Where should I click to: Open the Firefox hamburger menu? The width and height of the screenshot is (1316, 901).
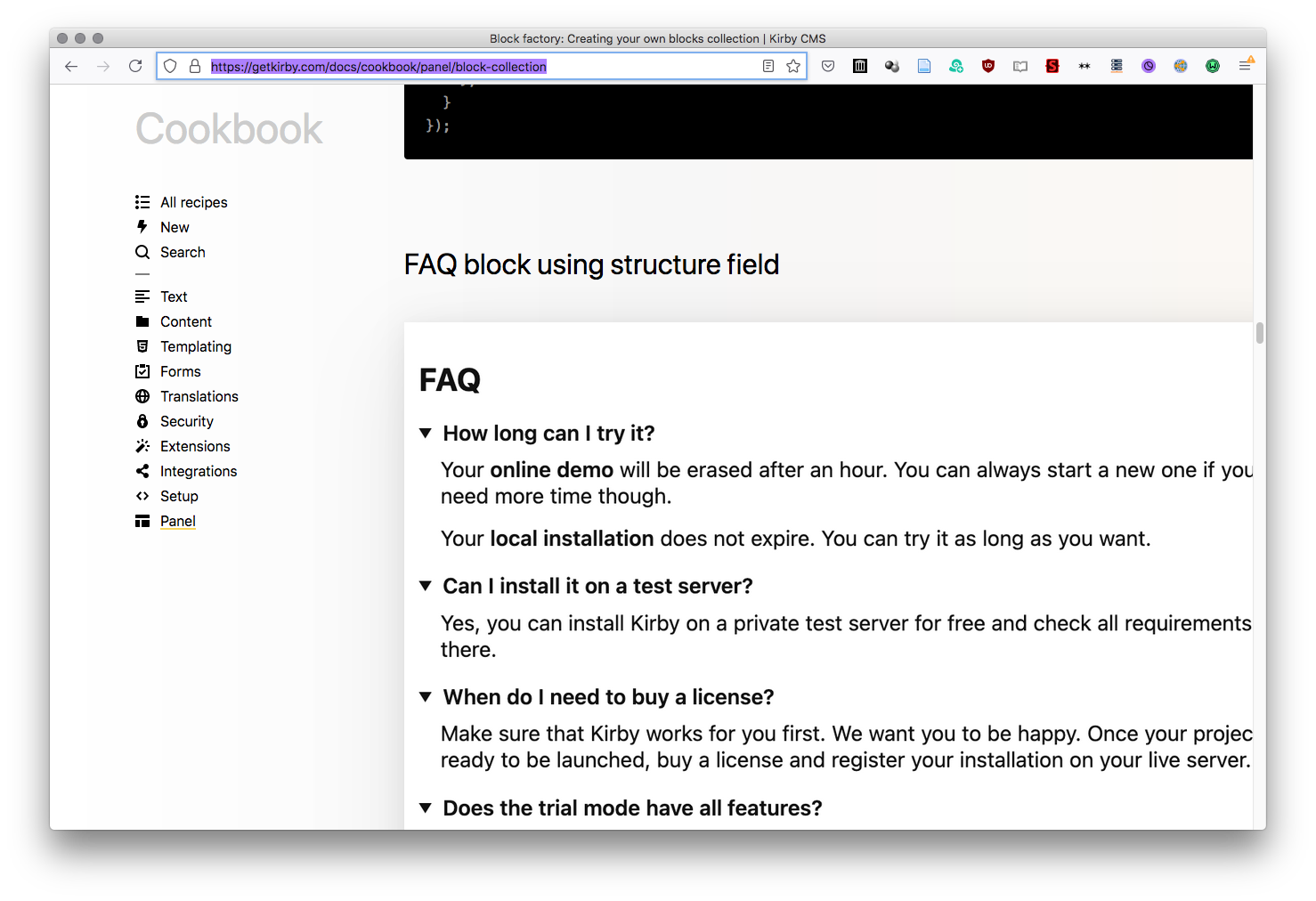click(1246, 65)
